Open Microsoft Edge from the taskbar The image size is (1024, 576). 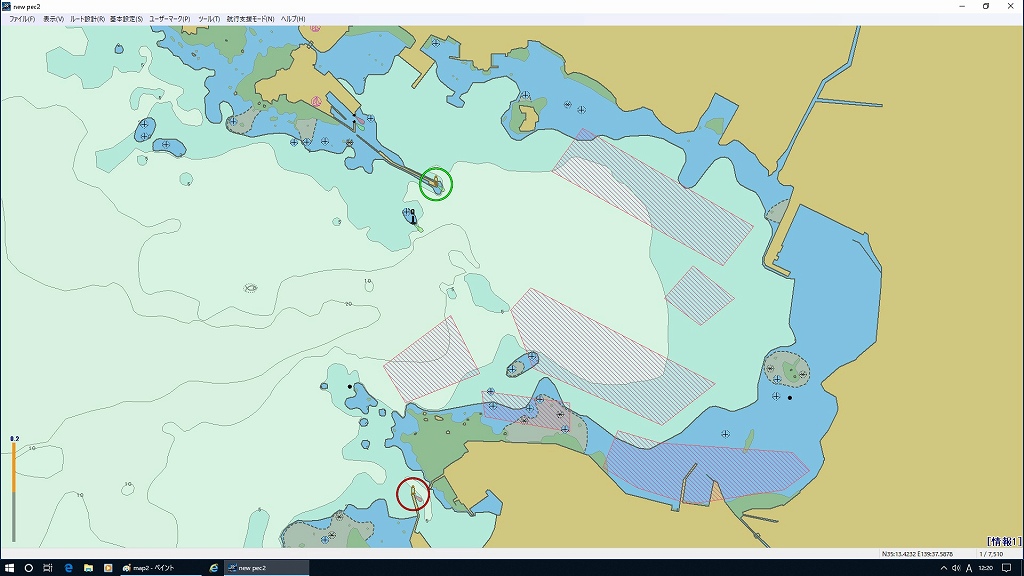coord(68,567)
